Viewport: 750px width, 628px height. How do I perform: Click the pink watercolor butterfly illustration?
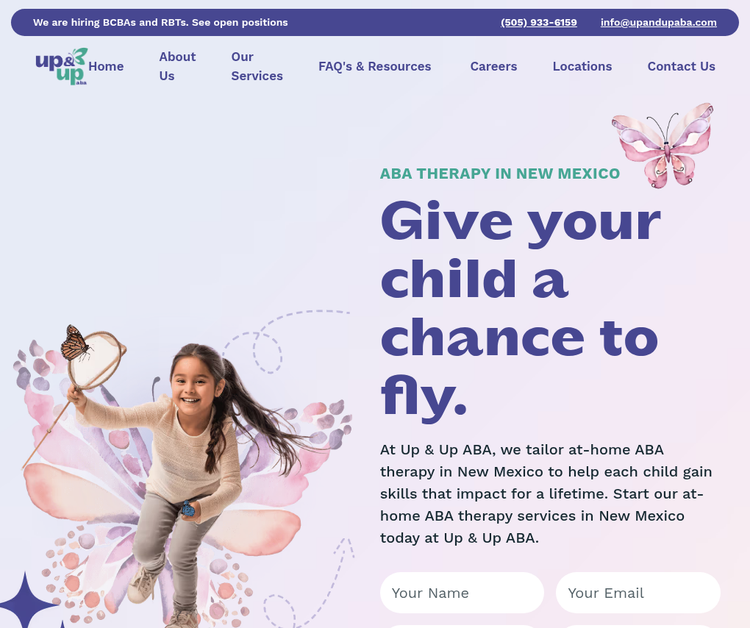[662, 145]
